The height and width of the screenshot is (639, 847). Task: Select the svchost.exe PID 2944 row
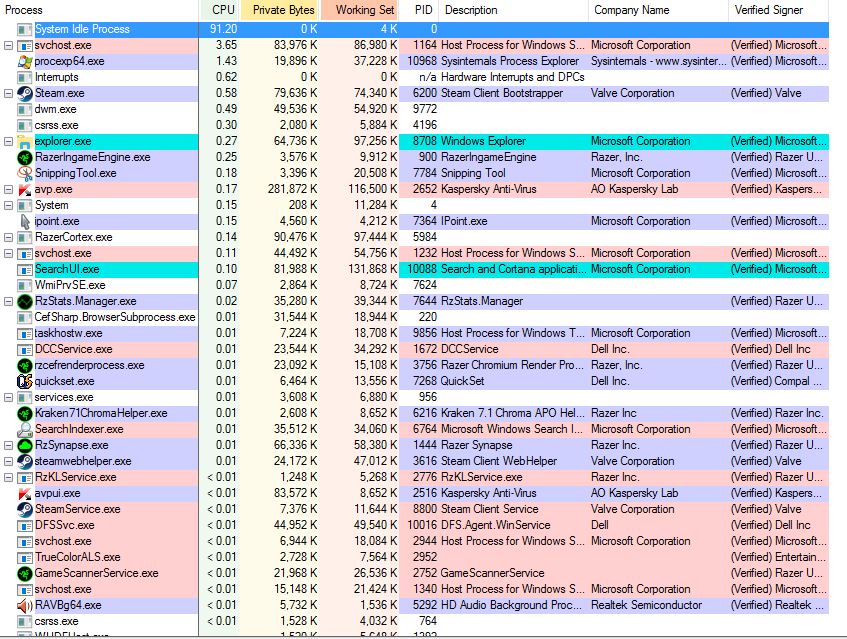tap(414, 541)
